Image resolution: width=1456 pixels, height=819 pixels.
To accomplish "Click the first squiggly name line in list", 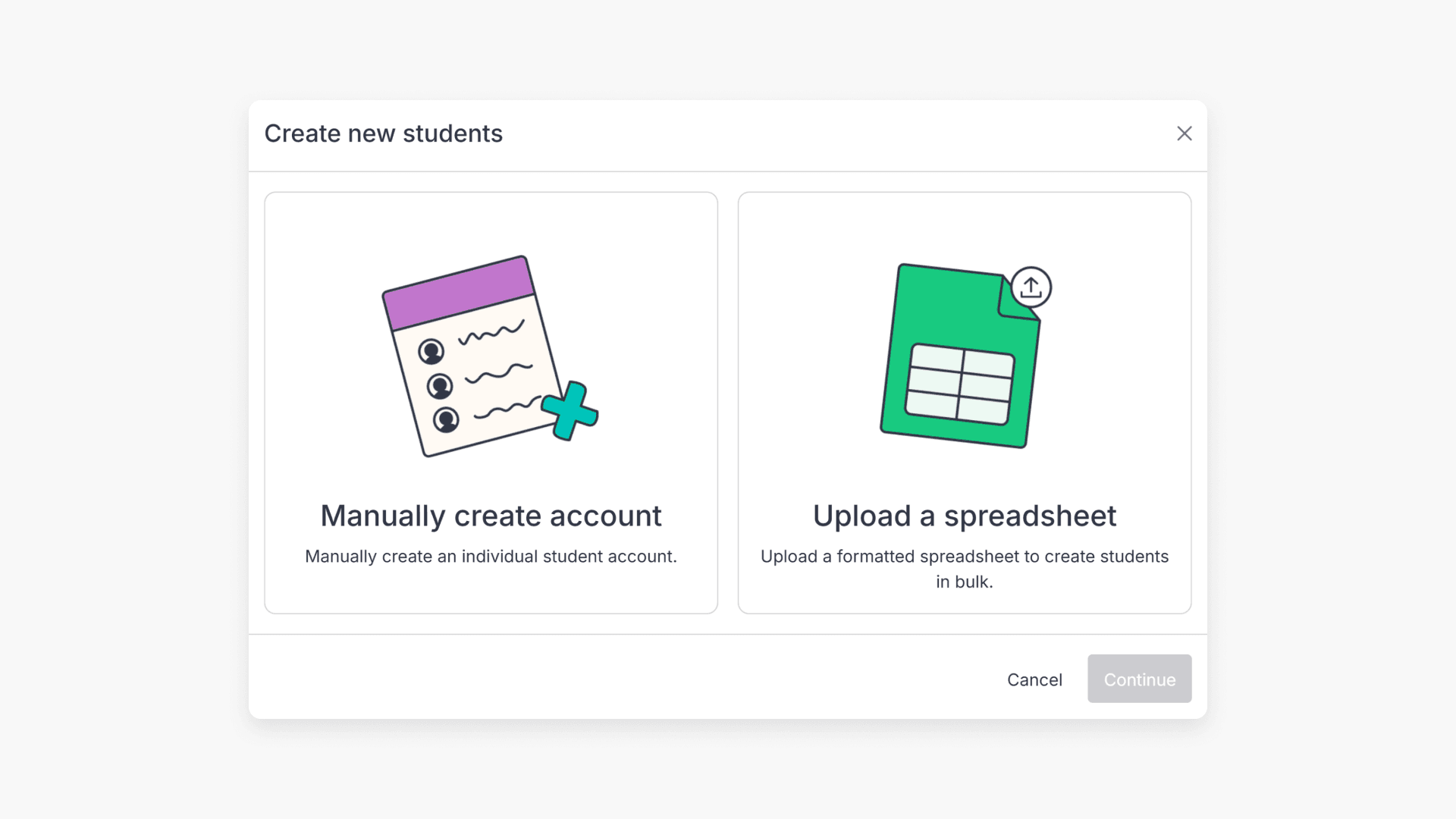I will click(491, 333).
